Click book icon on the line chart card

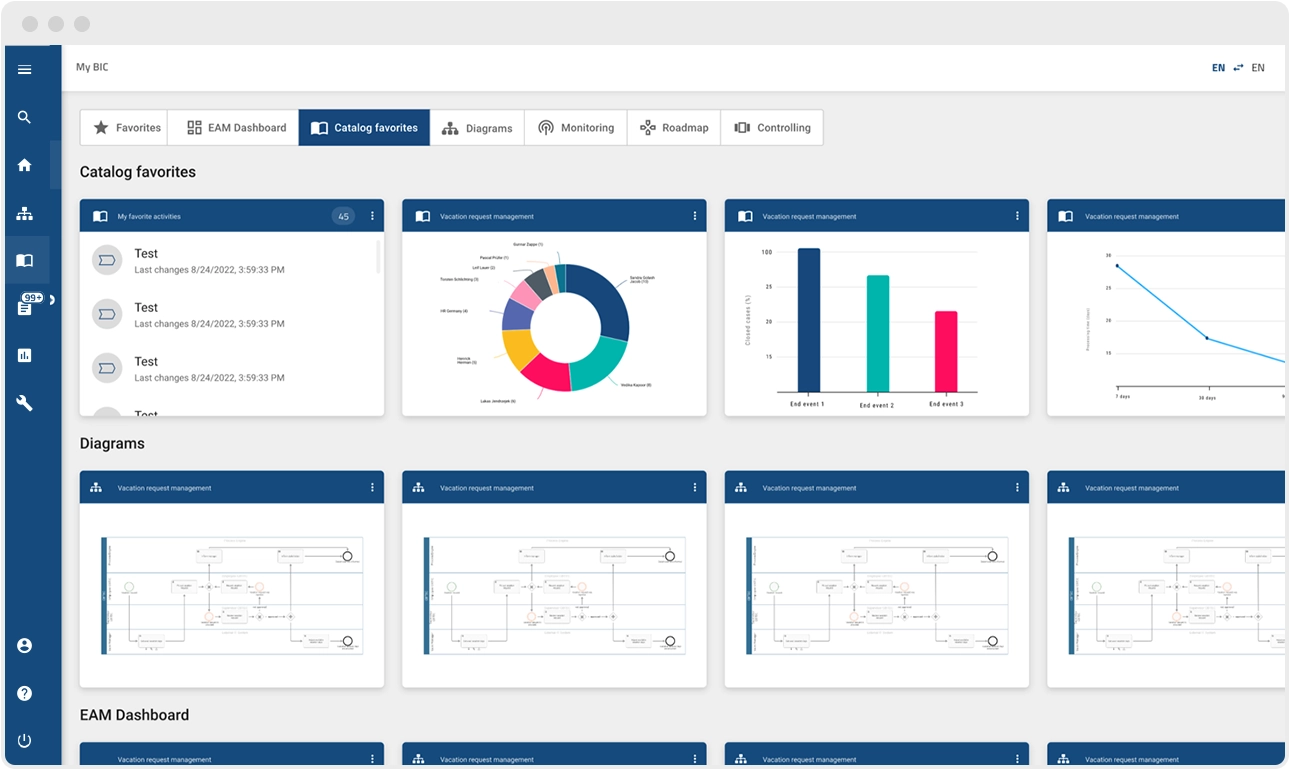tap(1066, 216)
